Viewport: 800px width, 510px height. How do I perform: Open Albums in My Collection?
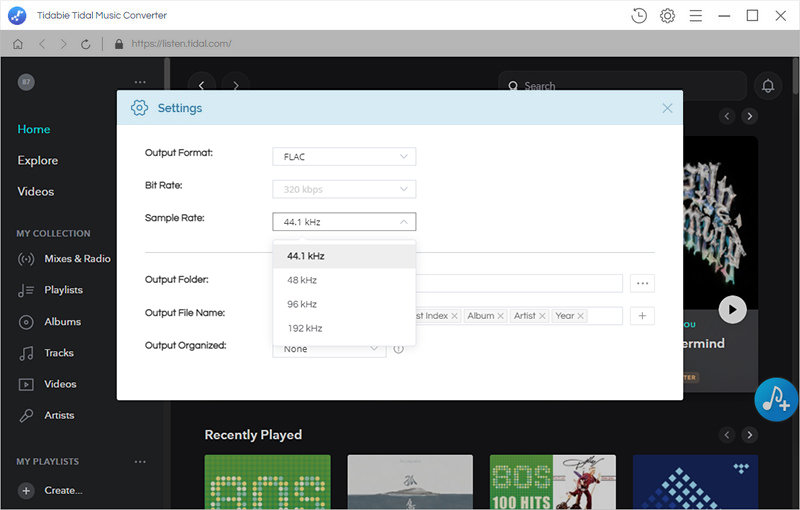coord(49,321)
